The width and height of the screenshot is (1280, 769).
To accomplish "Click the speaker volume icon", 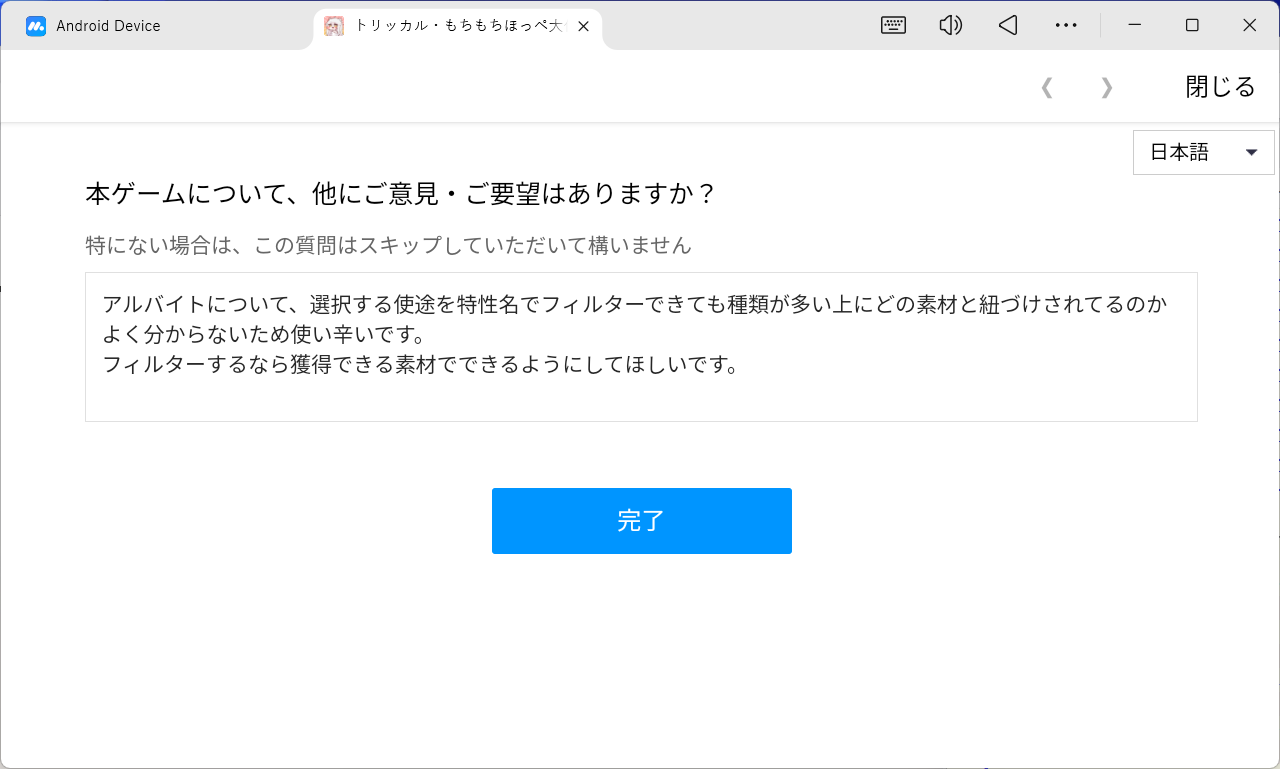I will [x=950, y=26].
